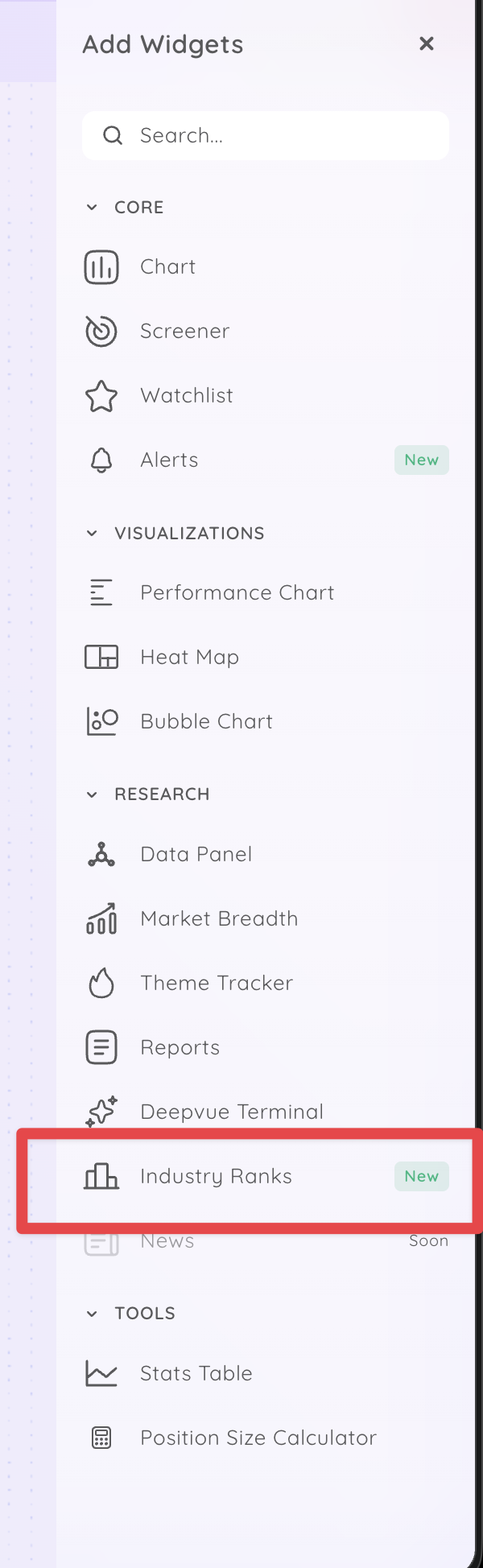Collapse the VISUALIZATIONS section
This screenshot has width=483, height=1568.
(x=92, y=534)
